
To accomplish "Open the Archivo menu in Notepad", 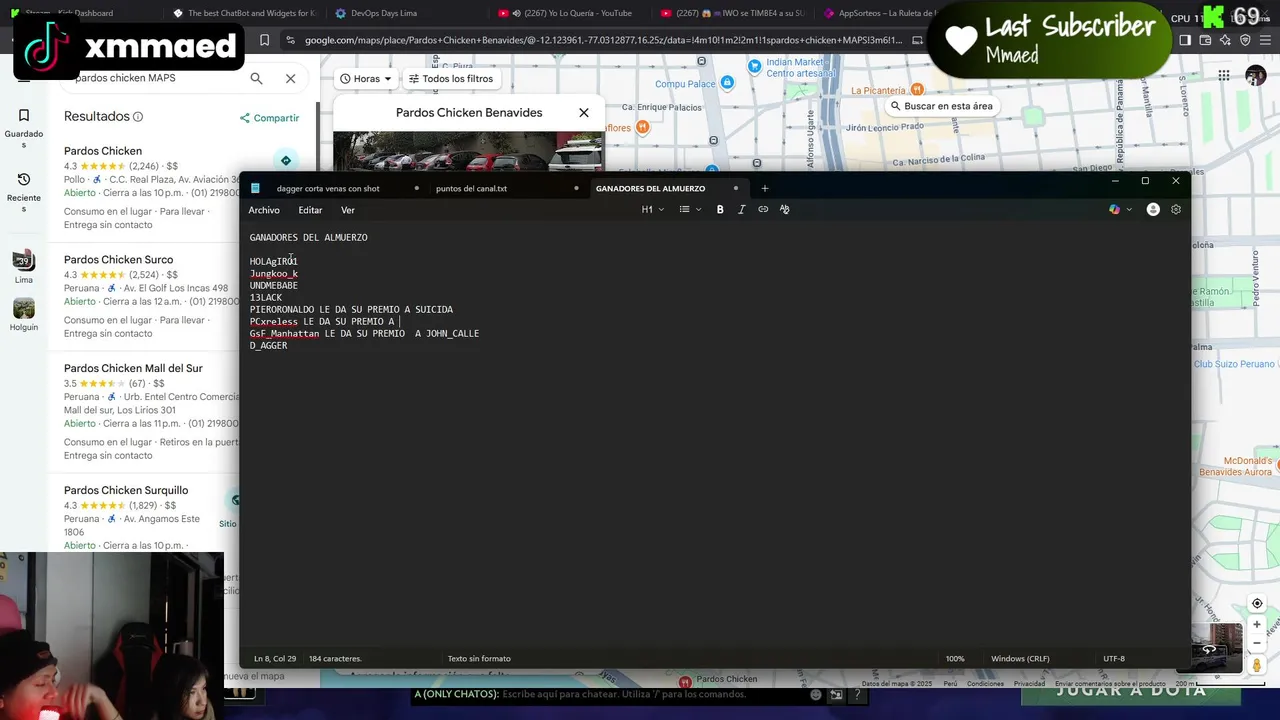I will [x=264, y=210].
